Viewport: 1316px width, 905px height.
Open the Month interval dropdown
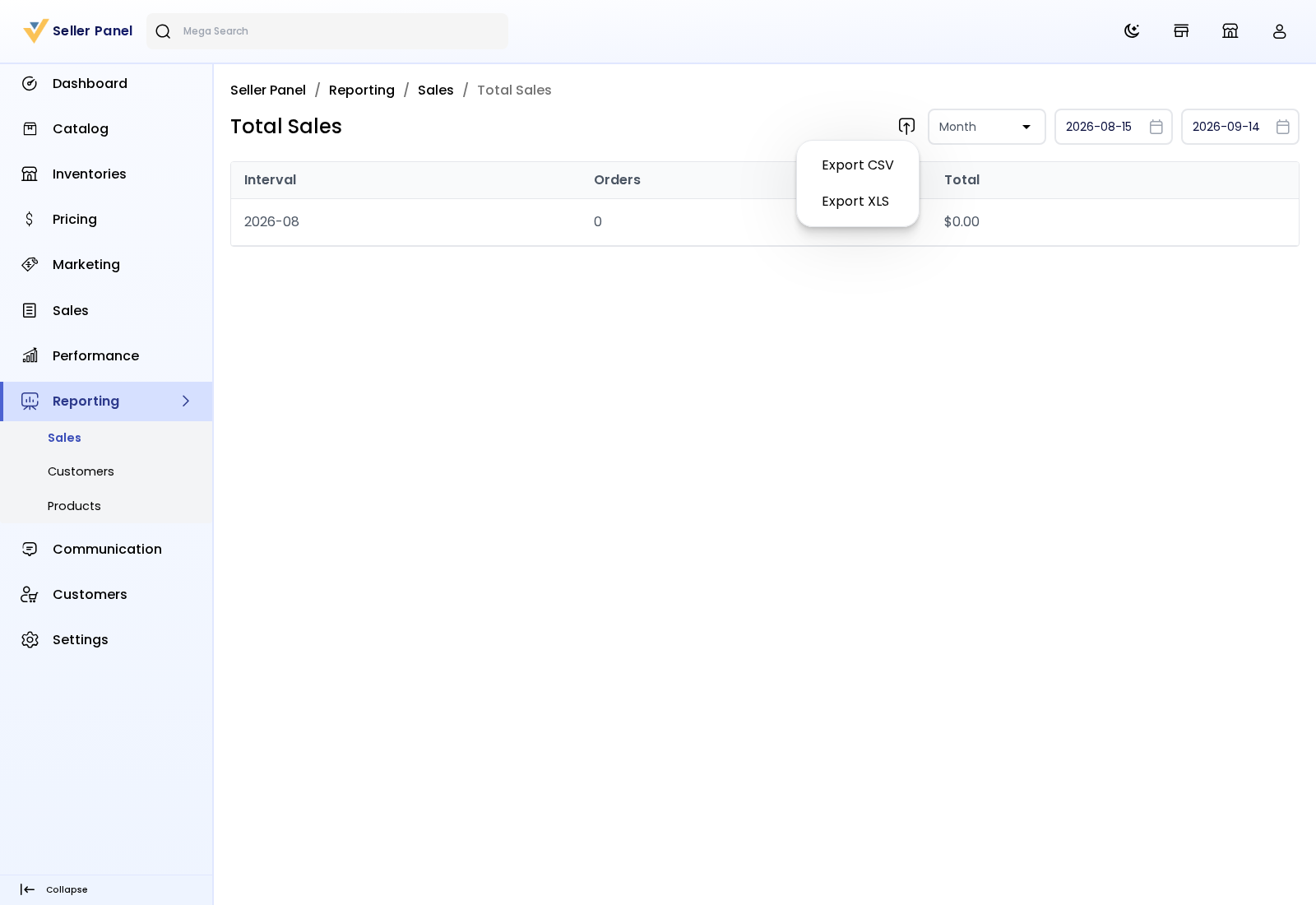[x=987, y=127]
